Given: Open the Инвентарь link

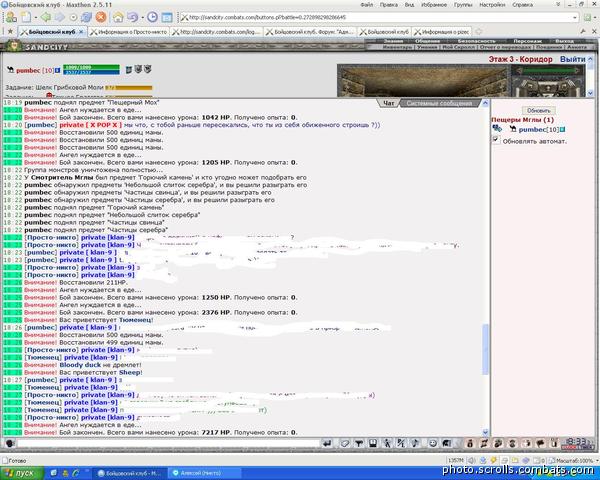Looking at the screenshot, I should (x=397, y=47).
